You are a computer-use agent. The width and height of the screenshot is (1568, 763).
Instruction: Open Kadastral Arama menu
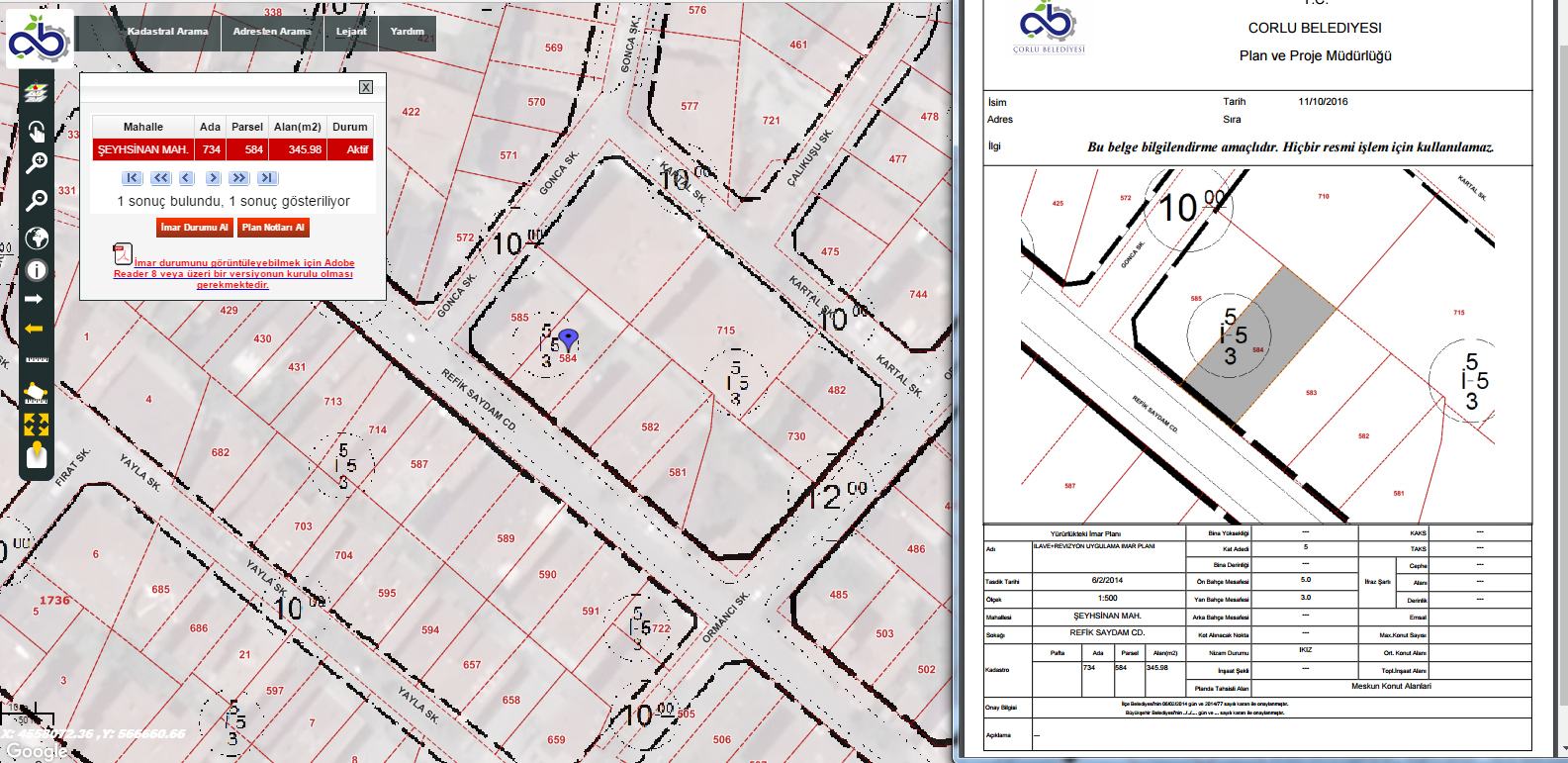(167, 32)
